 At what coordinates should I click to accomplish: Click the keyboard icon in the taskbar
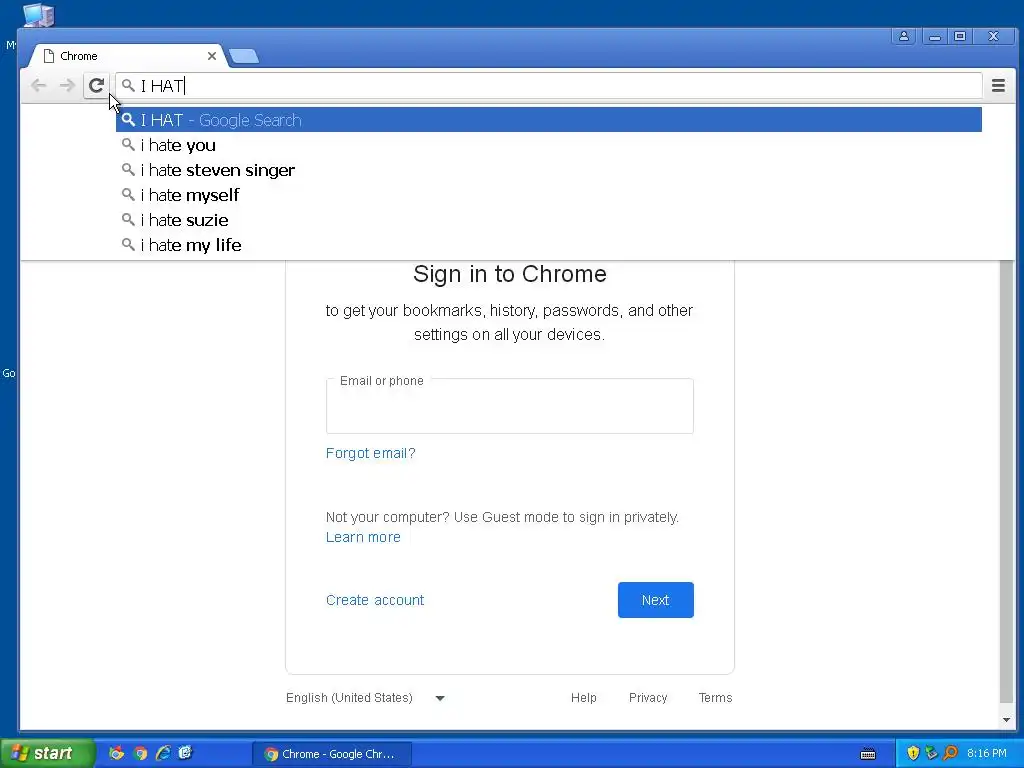point(868,754)
